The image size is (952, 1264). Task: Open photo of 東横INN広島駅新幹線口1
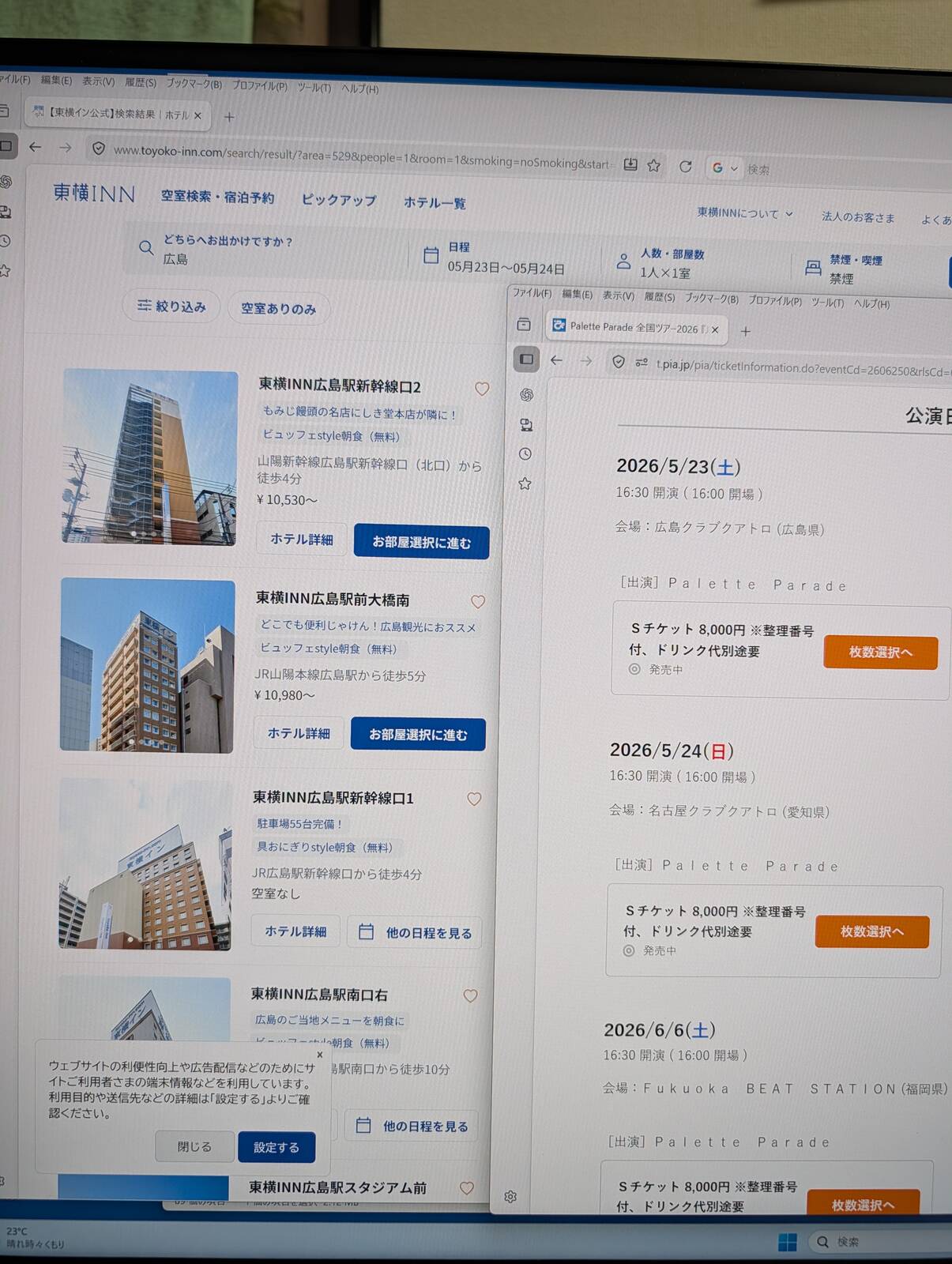point(145,863)
